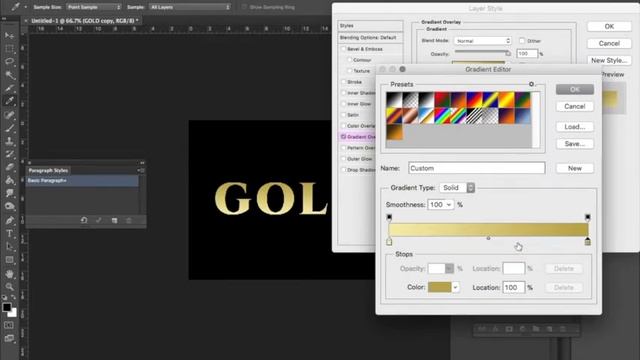Select the Hand tool
The height and width of the screenshot is (360, 640).
[x=9, y=274]
